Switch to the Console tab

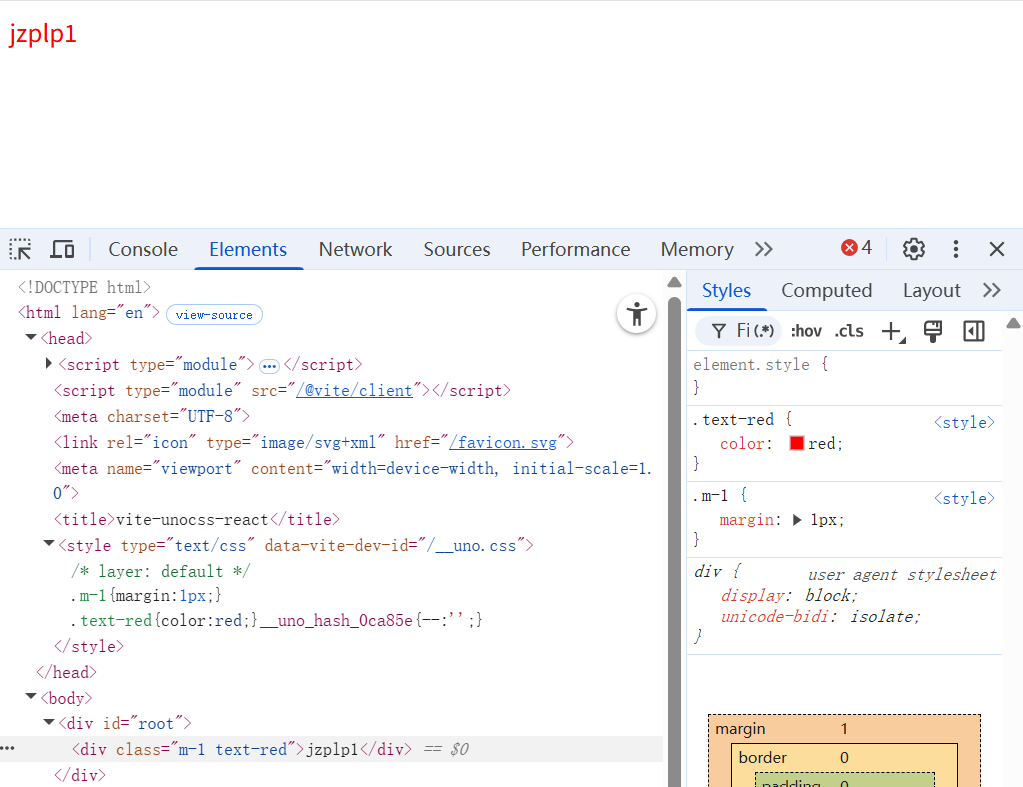tap(143, 249)
